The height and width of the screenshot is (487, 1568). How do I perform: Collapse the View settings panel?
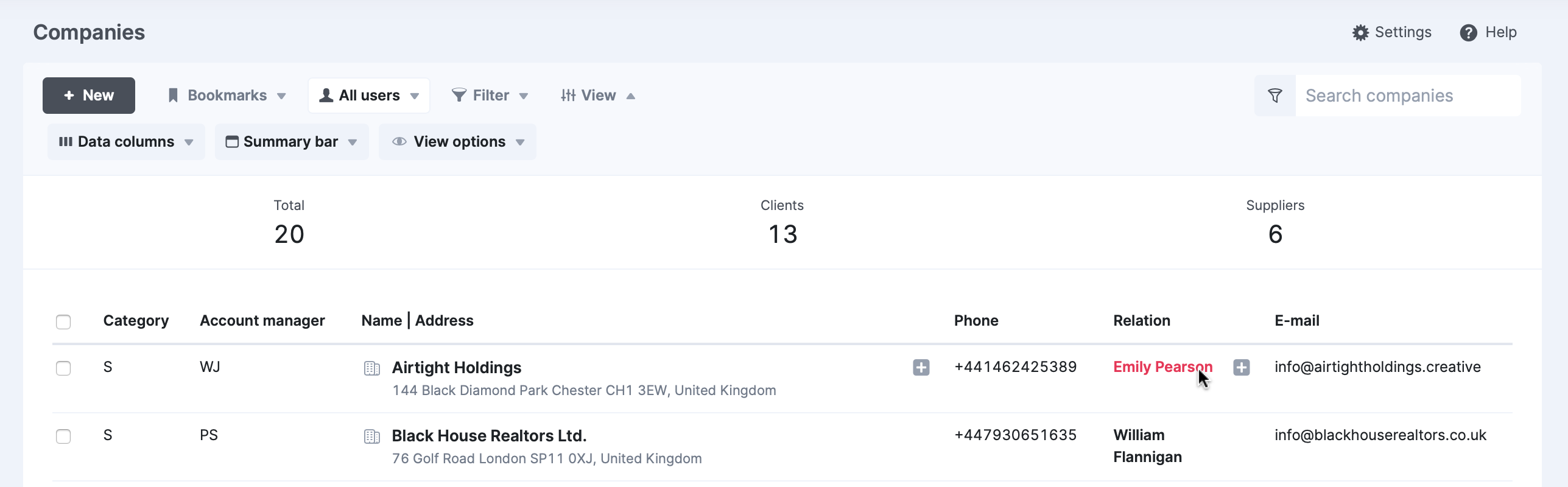click(597, 96)
